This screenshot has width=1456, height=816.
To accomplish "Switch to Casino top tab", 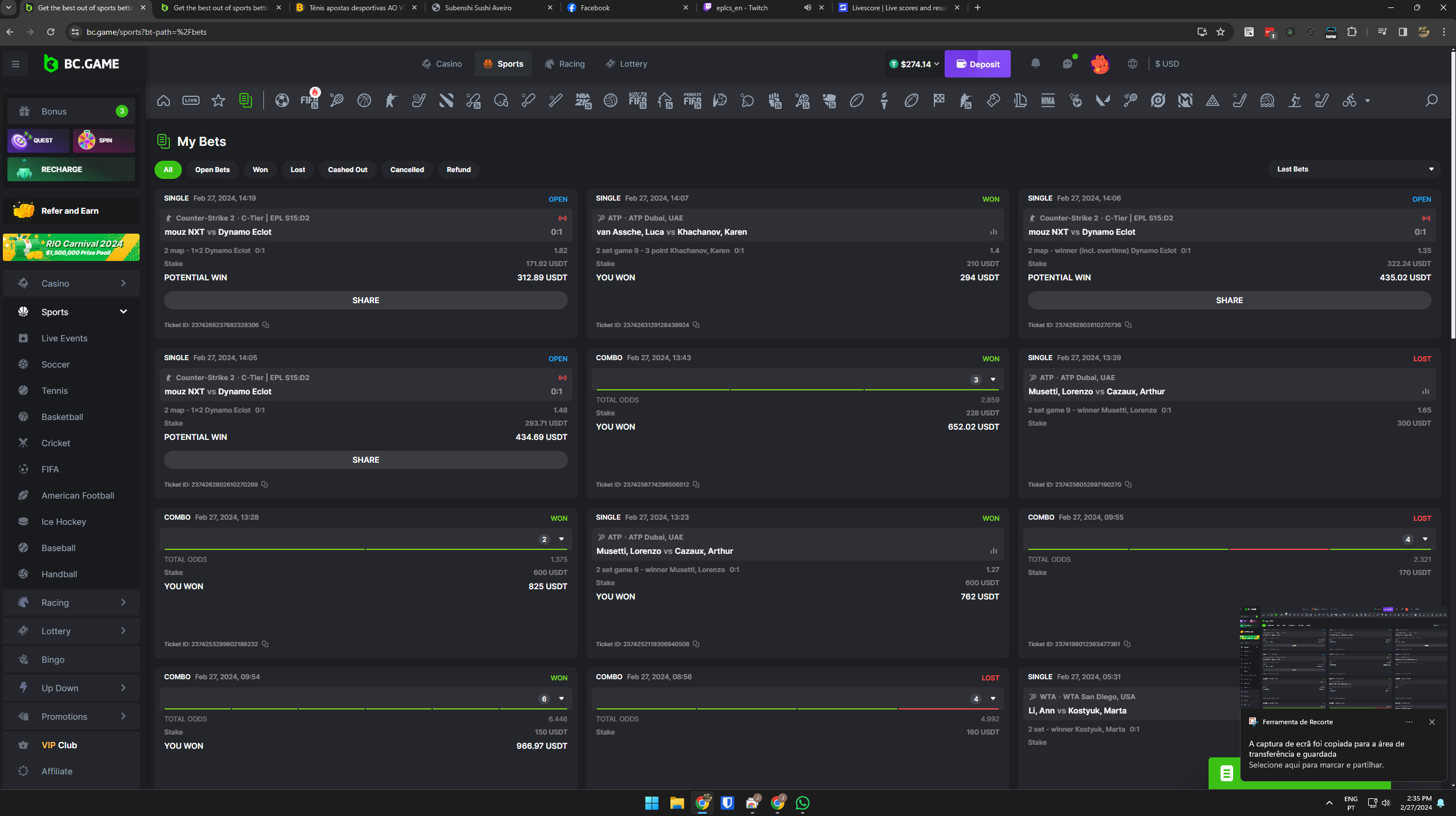I will tap(442, 64).
